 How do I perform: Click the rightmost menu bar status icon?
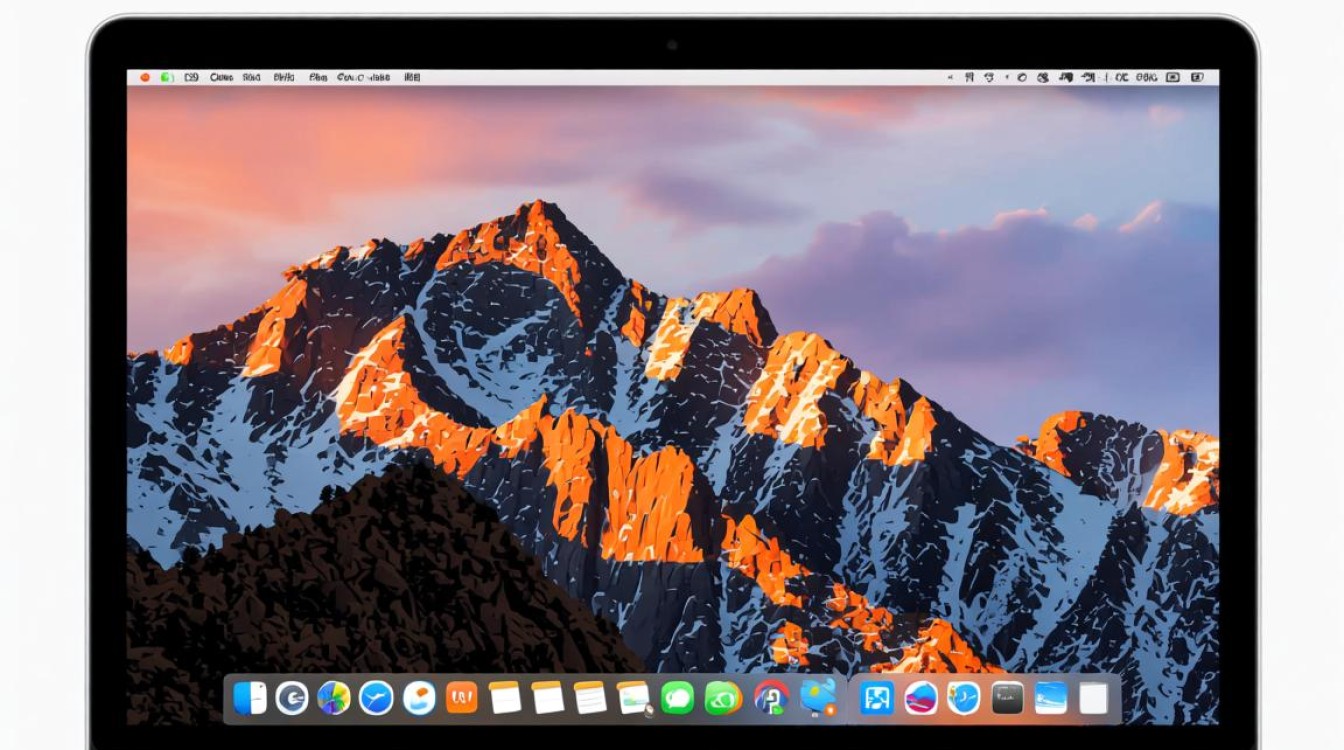(1197, 77)
